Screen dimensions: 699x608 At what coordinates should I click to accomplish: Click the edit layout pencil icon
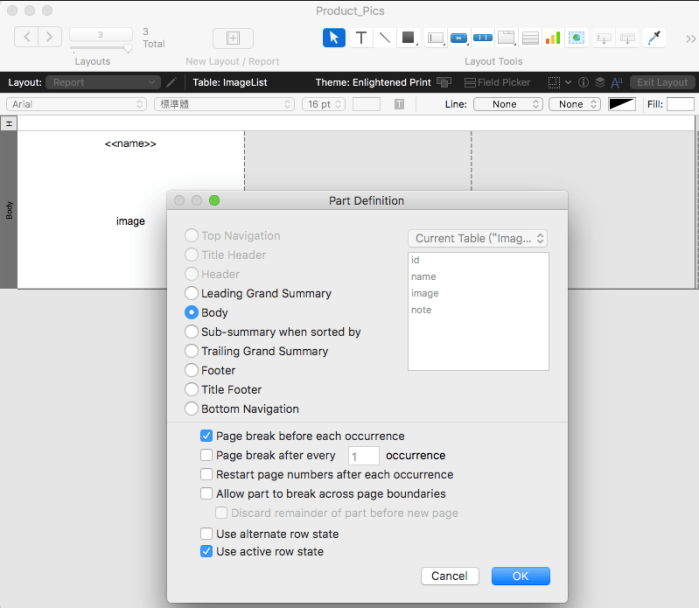pos(171,82)
